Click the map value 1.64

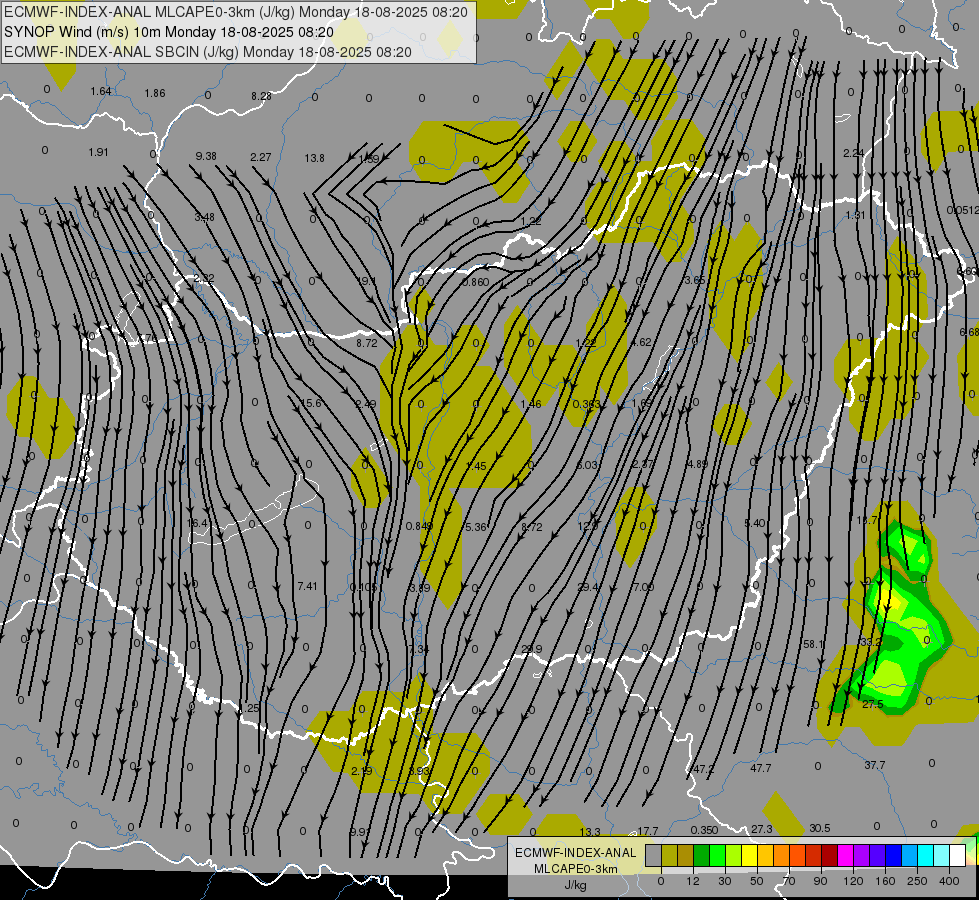pos(101,91)
